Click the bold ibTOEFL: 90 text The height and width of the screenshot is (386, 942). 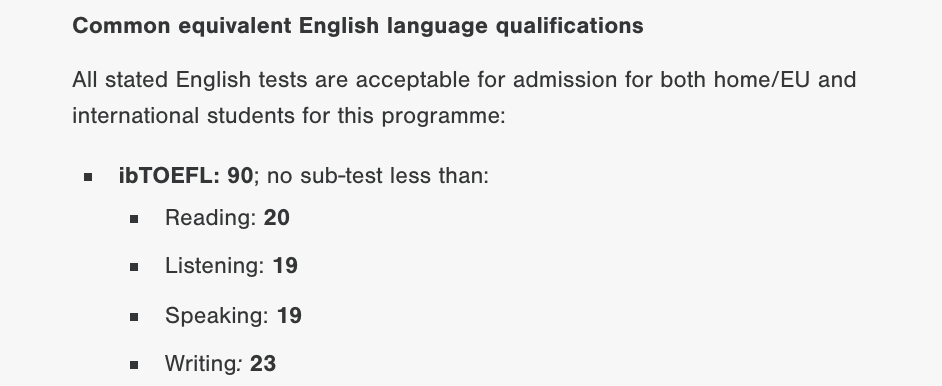pos(186,175)
